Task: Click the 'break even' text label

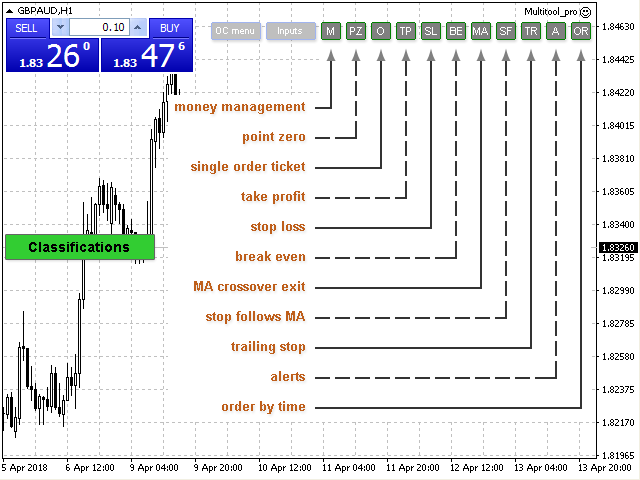Action: point(270,257)
